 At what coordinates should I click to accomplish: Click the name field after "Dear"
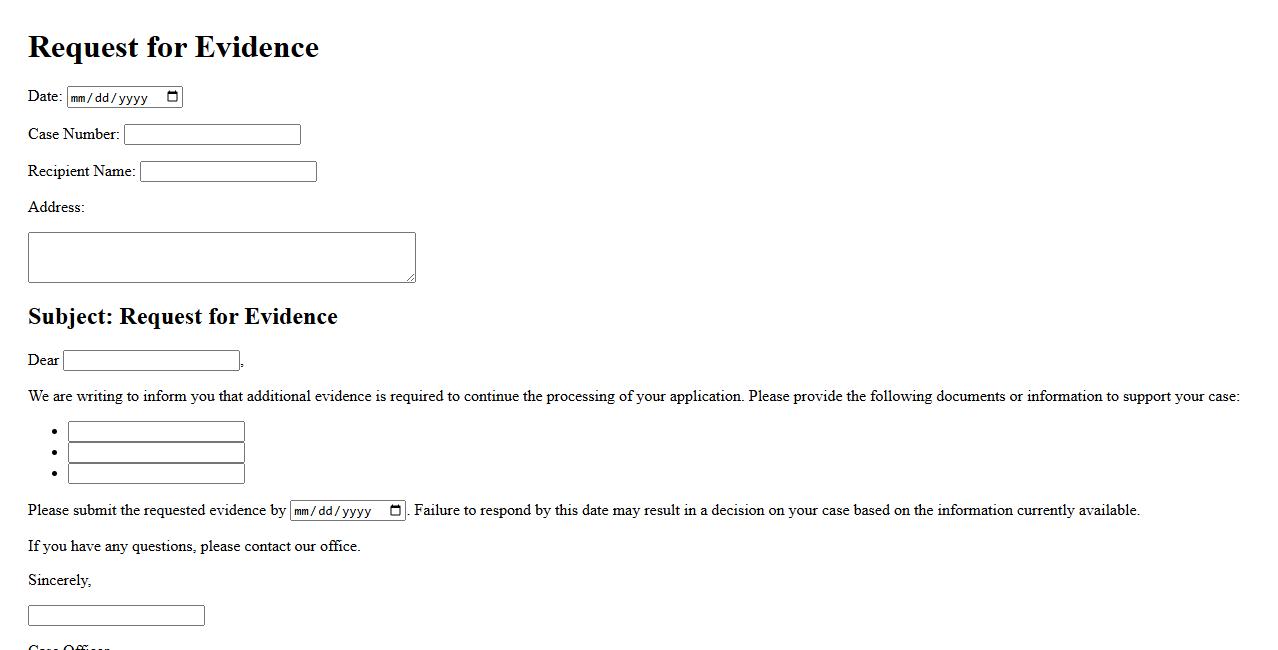point(151,361)
